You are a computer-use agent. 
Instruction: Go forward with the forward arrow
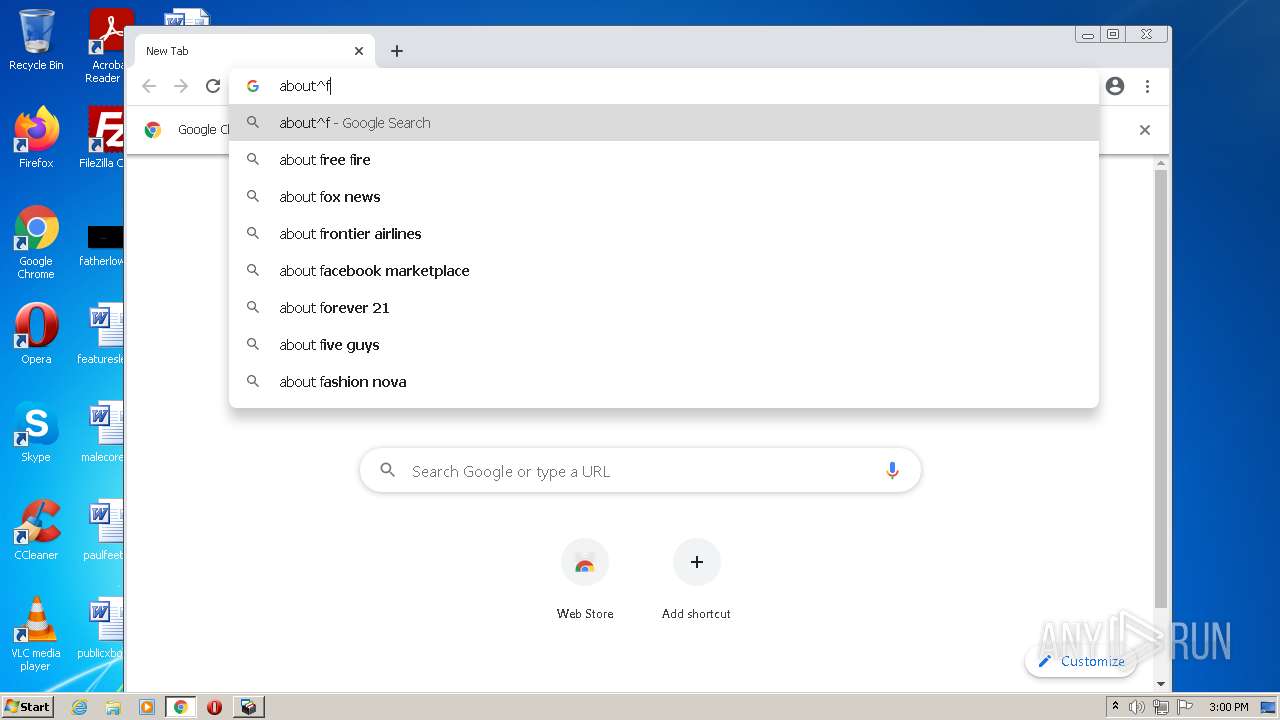tap(181, 86)
